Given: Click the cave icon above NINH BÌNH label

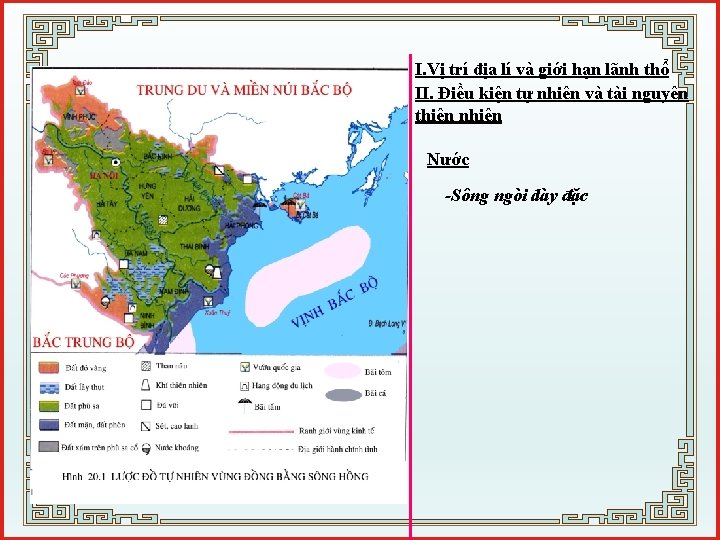Looking at the screenshot, I should 132,308.
